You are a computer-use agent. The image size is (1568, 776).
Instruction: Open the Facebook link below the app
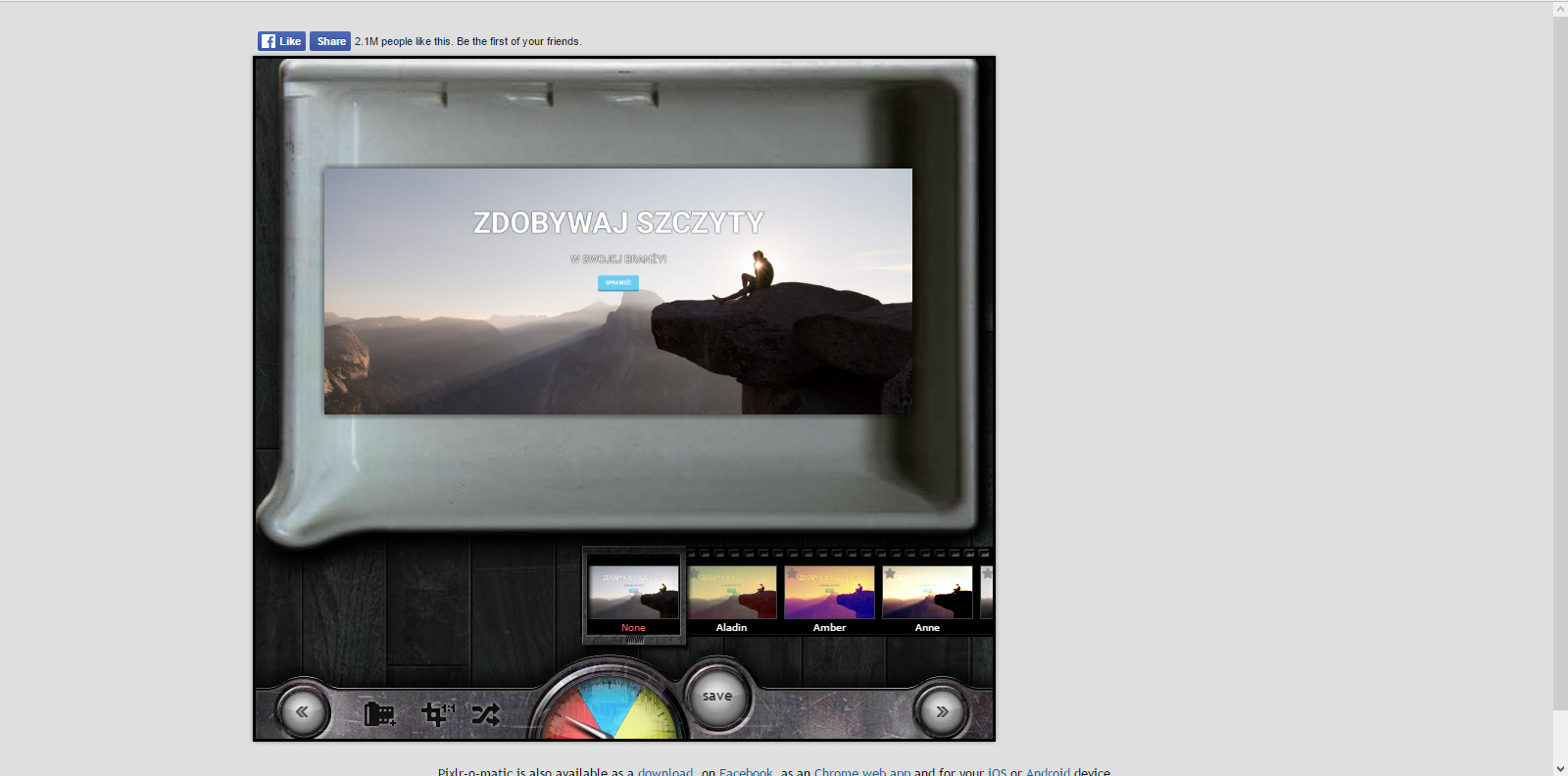coord(746,772)
